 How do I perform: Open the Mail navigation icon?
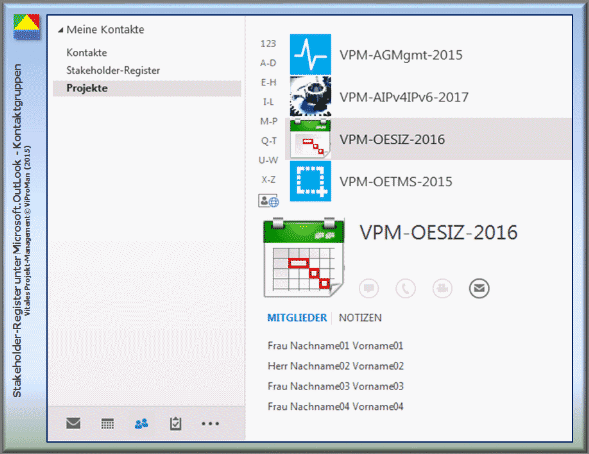click(x=73, y=423)
